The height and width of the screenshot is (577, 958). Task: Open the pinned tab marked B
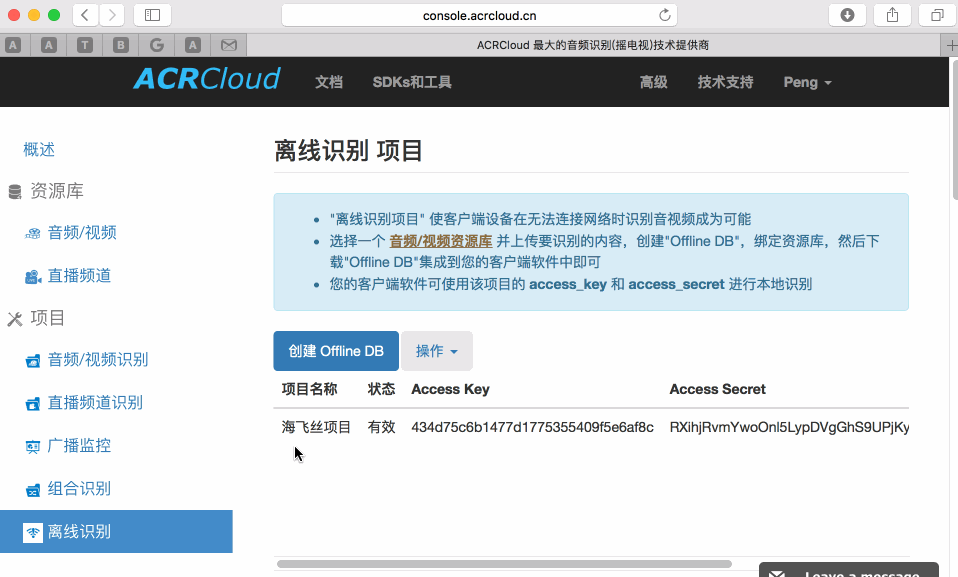point(121,45)
